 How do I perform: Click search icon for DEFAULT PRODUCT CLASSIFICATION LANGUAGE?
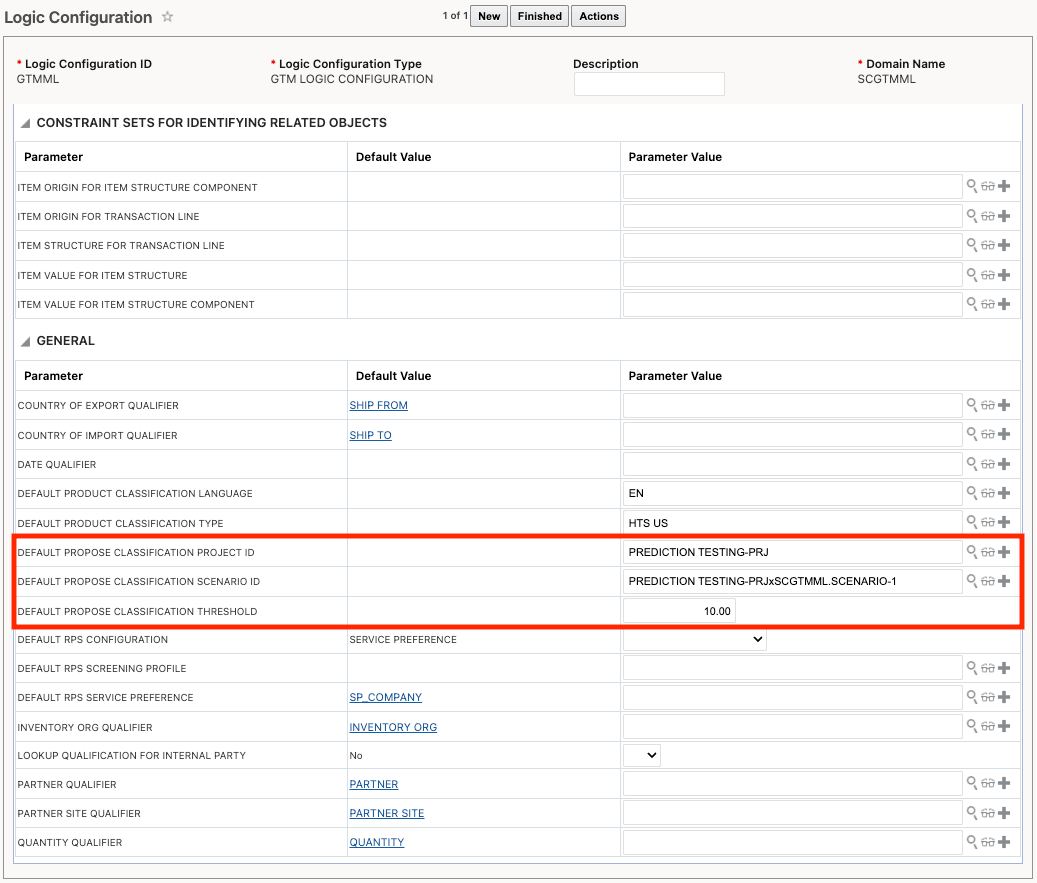[972, 493]
